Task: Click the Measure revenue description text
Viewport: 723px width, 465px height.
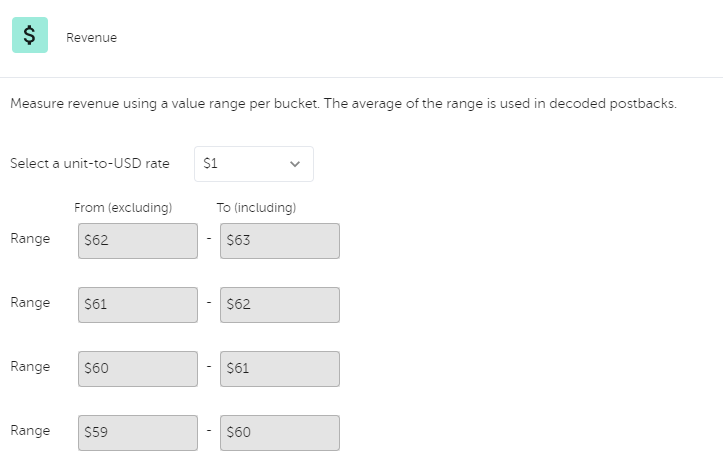Action: [344, 103]
